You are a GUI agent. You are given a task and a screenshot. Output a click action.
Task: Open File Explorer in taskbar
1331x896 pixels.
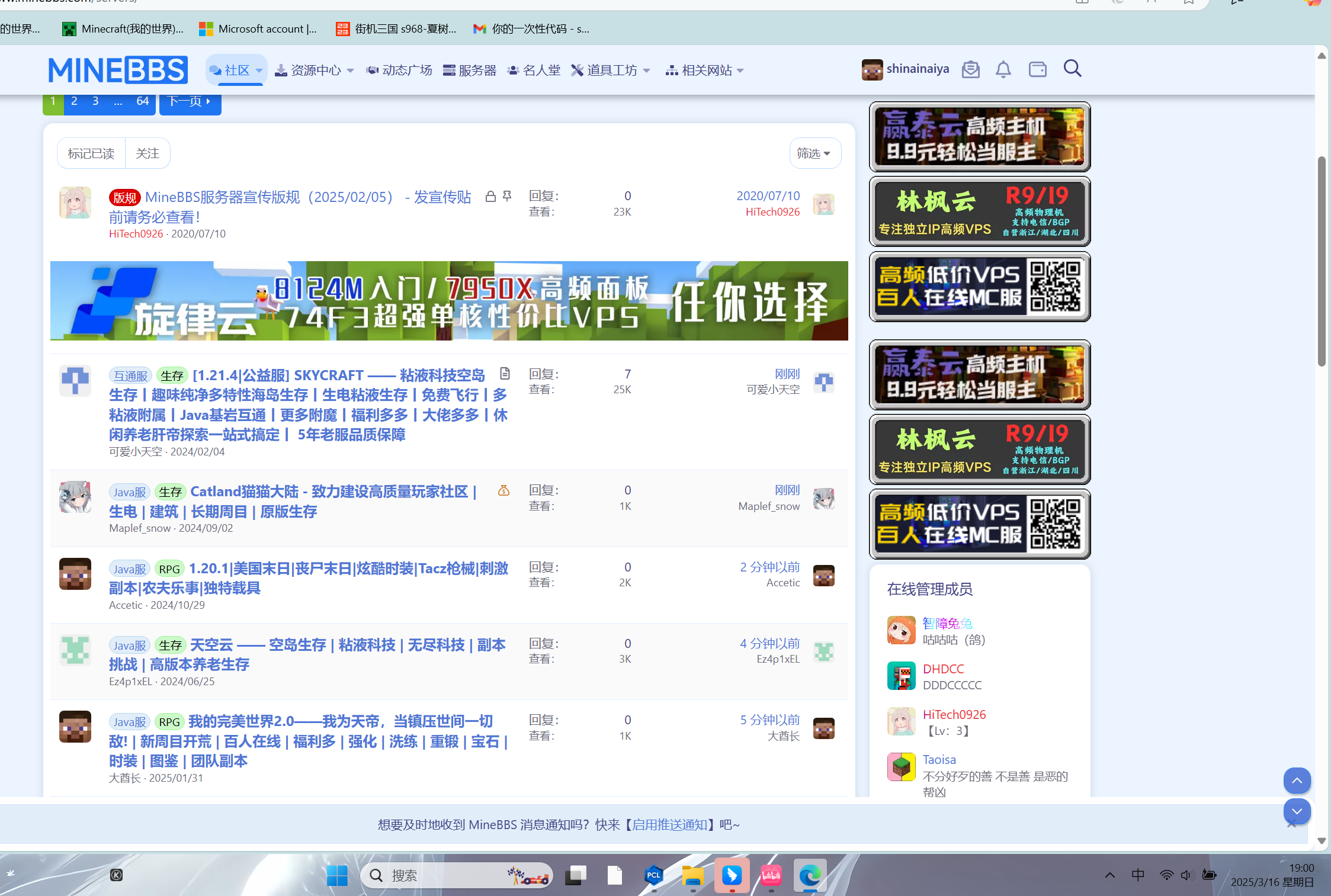(692, 875)
